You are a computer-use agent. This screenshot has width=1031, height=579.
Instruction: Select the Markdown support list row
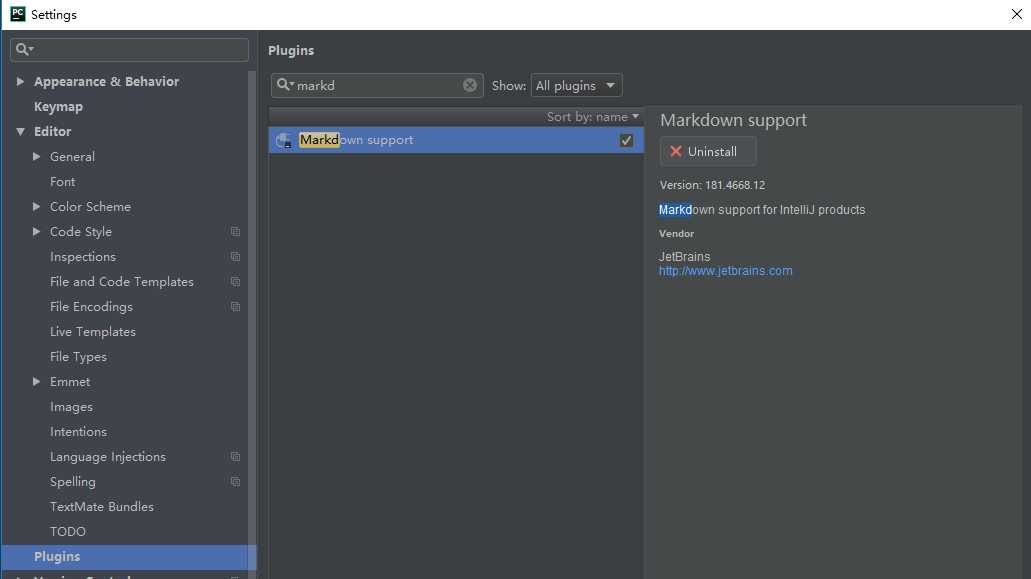(456, 140)
